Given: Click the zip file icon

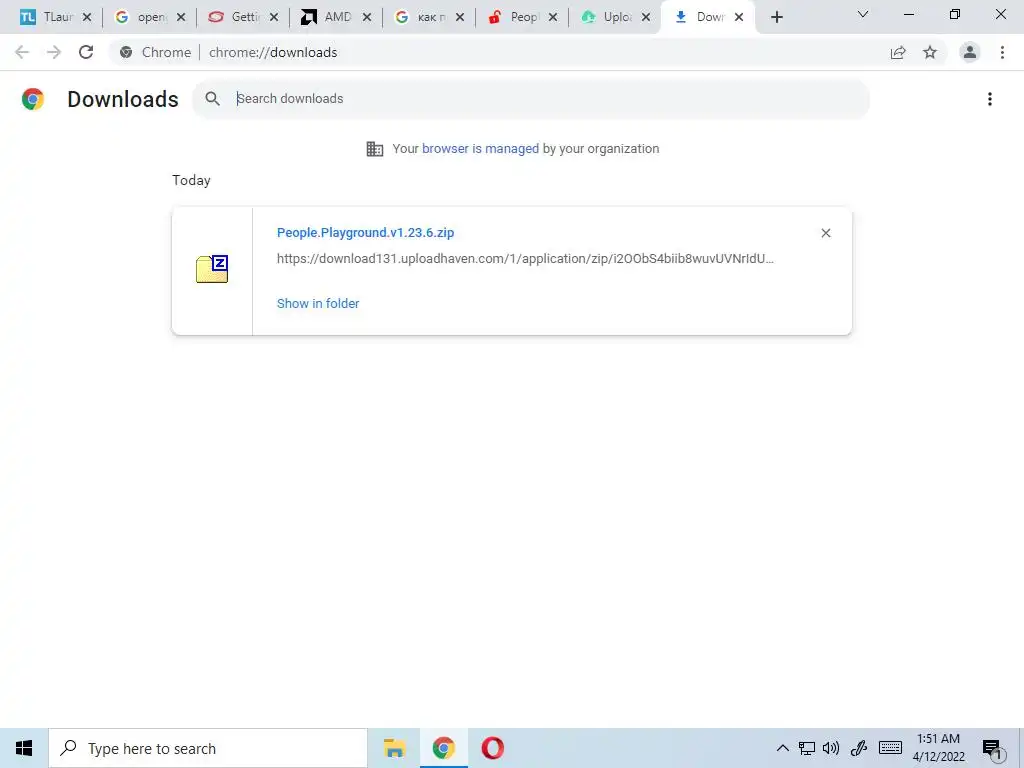Looking at the screenshot, I should (x=212, y=269).
